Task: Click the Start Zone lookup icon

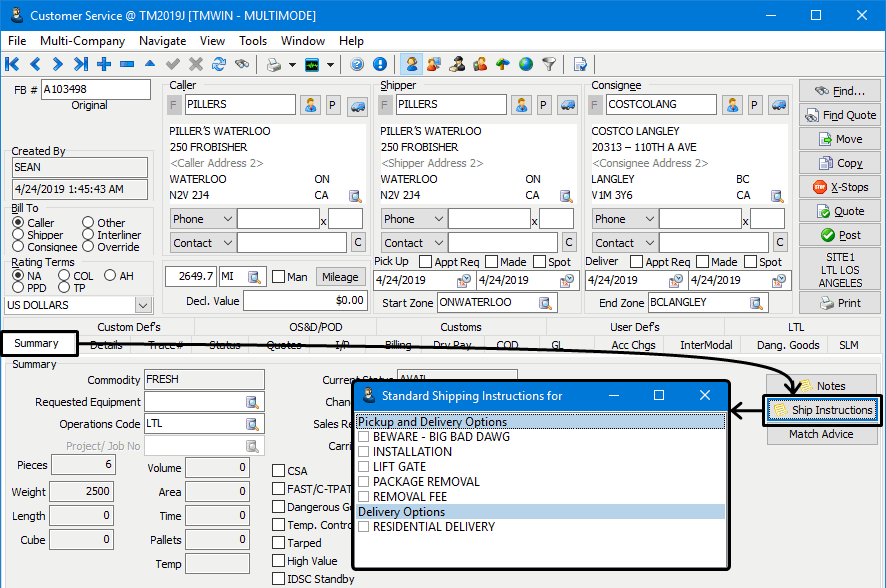Action: (x=546, y=303)
